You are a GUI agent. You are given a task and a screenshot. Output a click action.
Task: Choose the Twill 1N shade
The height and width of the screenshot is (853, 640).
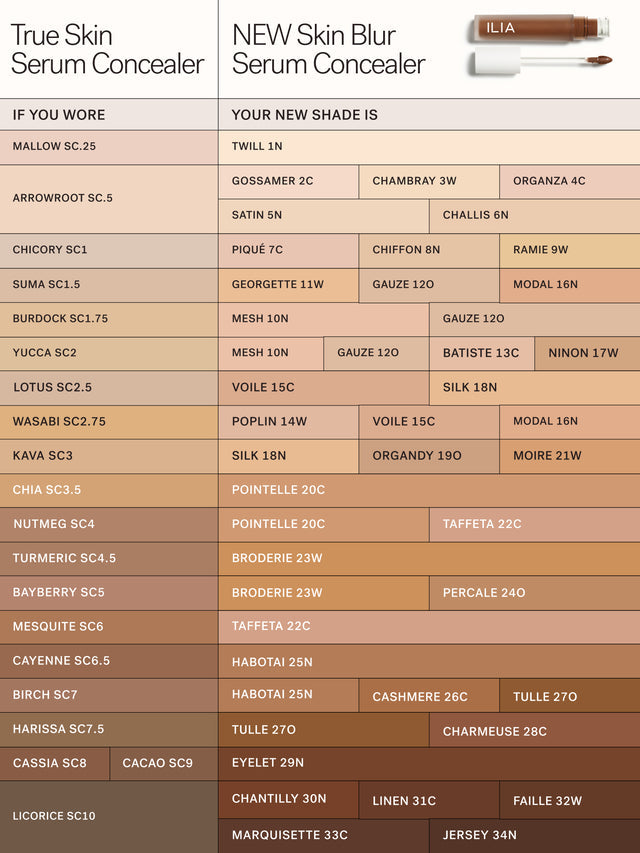click(429, 147)
